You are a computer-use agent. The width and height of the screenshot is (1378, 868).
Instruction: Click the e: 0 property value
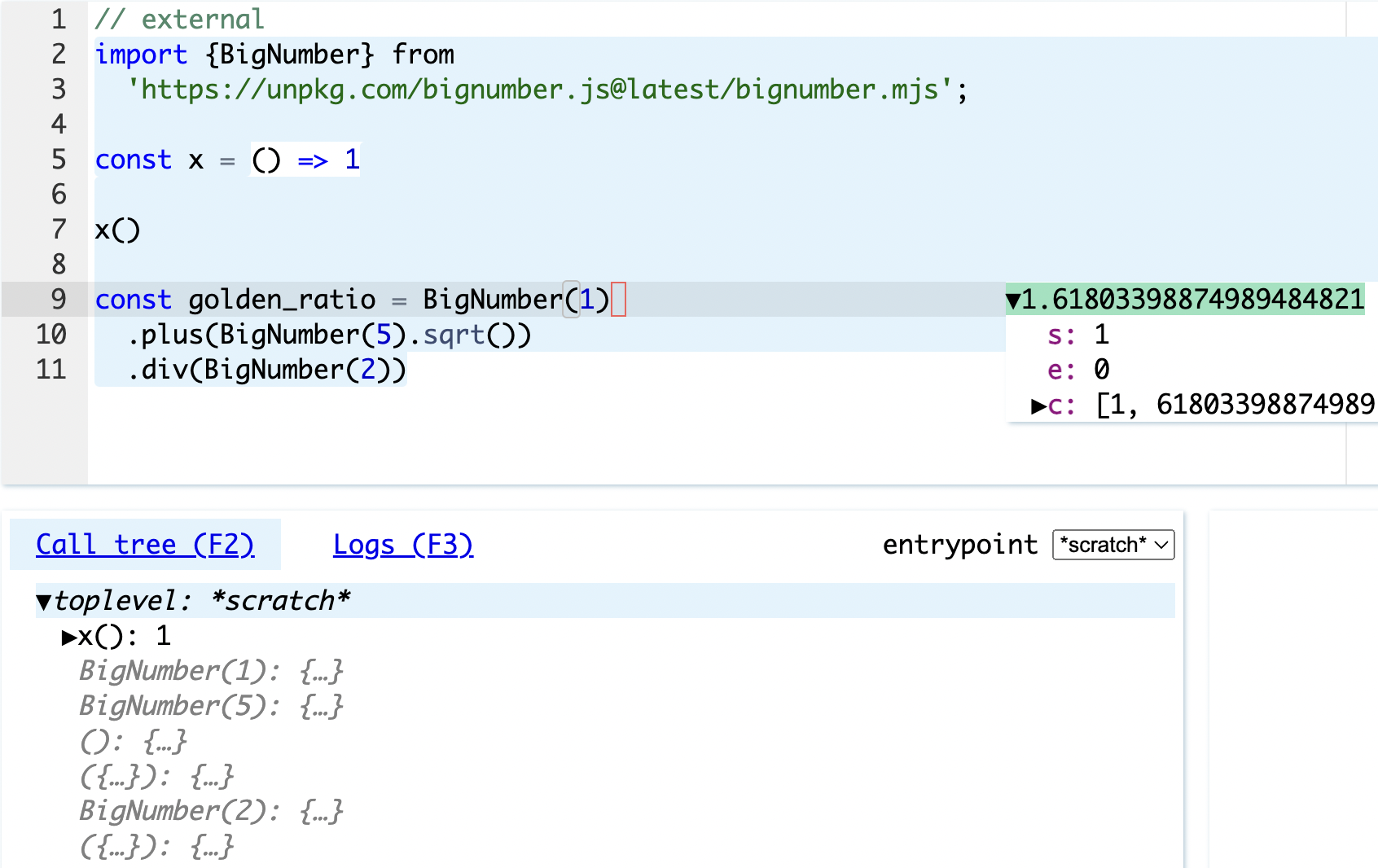tap(1101, 370)
